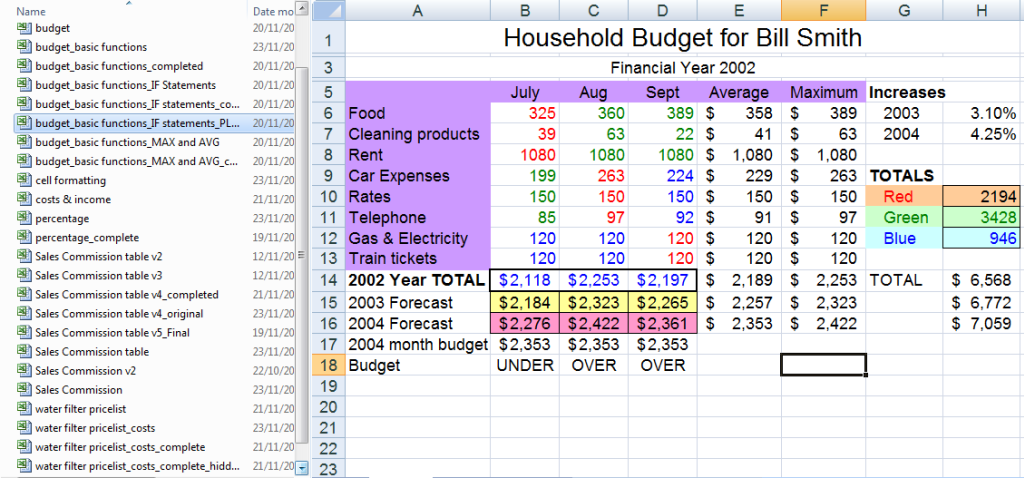Click the 4.25% increase cell
Image resolution: width=1024 pixels, height=478 pixels.
point(983,135)
